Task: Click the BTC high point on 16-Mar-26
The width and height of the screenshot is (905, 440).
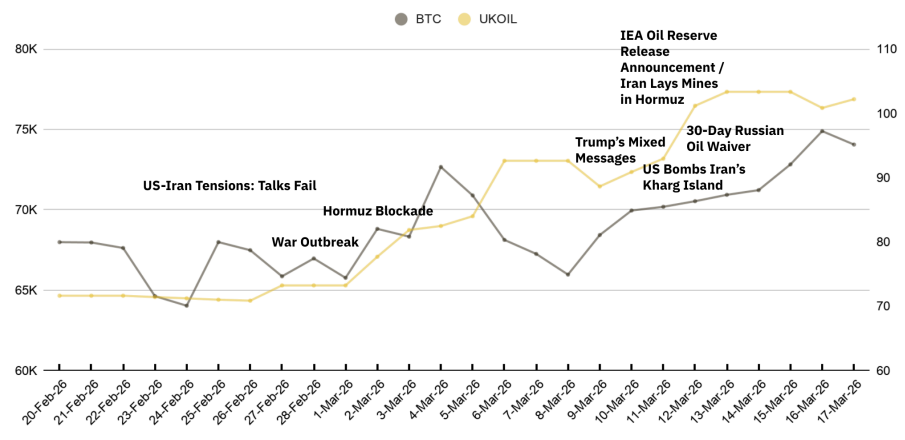Action: 822,131
